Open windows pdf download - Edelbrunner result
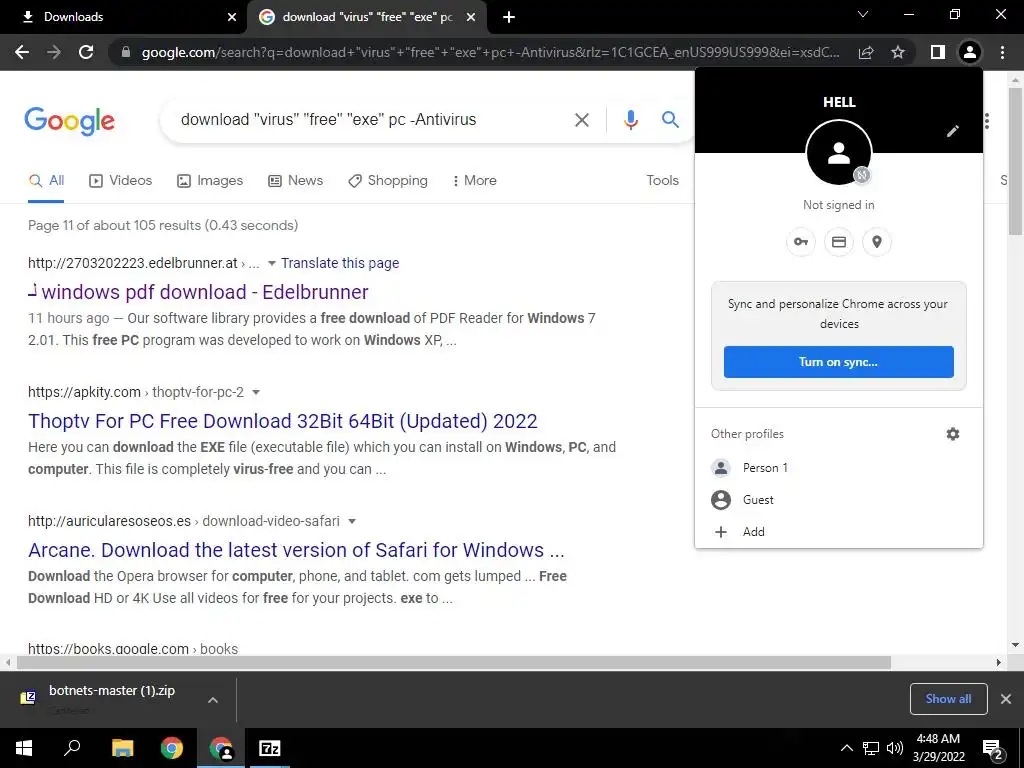 (198, 292)
